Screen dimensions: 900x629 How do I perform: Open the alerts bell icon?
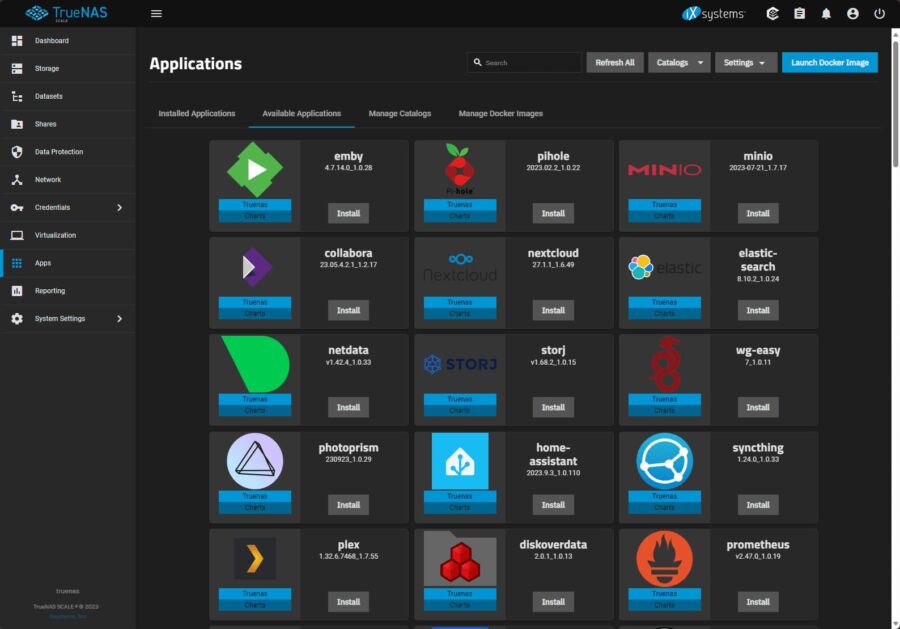tap(826, 13)
